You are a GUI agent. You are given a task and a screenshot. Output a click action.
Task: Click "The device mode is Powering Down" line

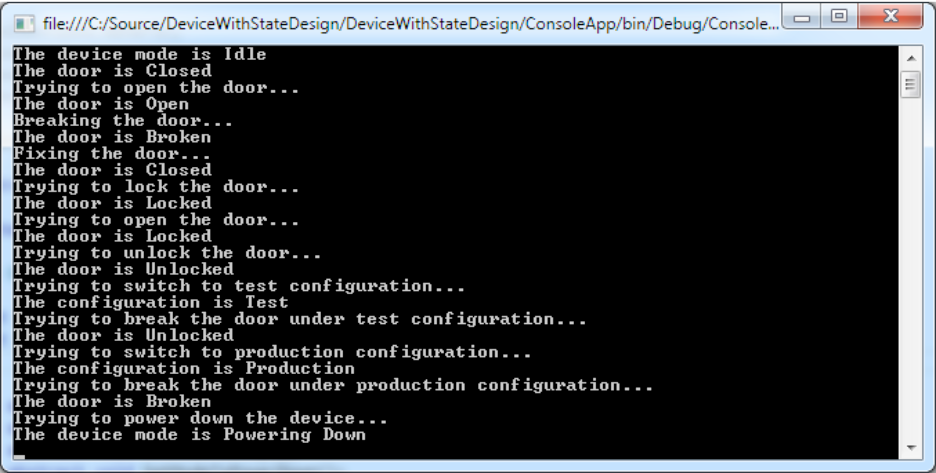point(189,435)
